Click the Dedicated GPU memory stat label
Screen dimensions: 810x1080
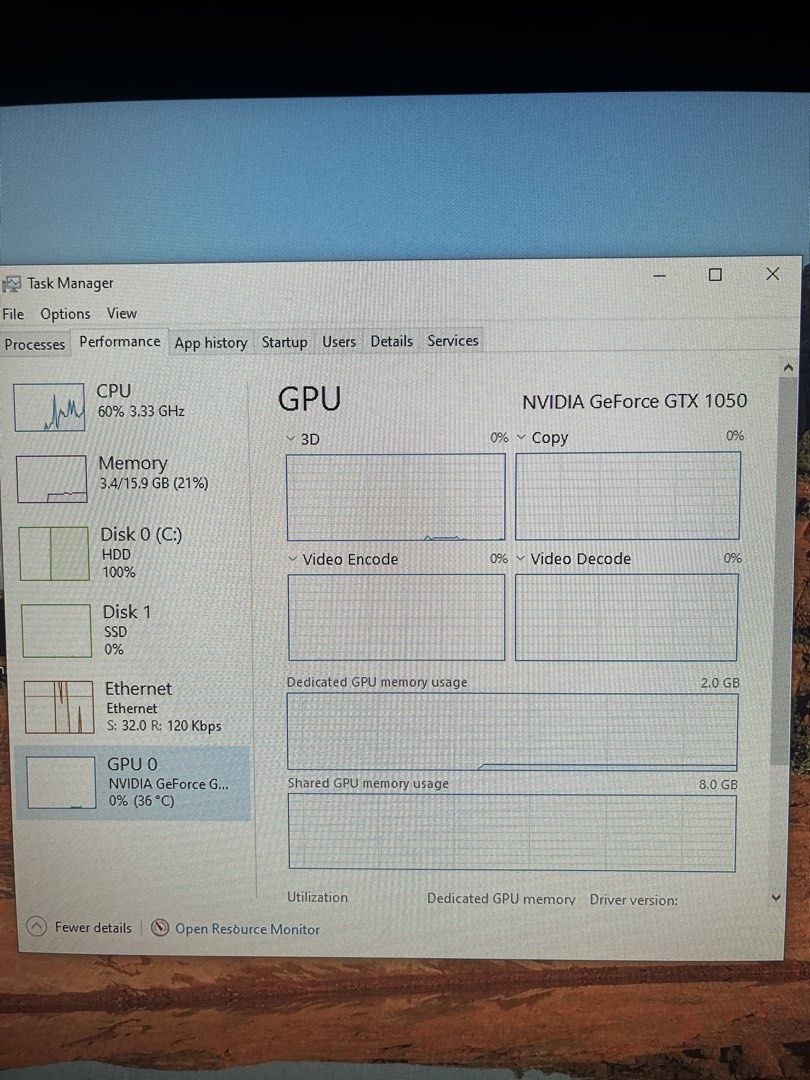(501, 898)
